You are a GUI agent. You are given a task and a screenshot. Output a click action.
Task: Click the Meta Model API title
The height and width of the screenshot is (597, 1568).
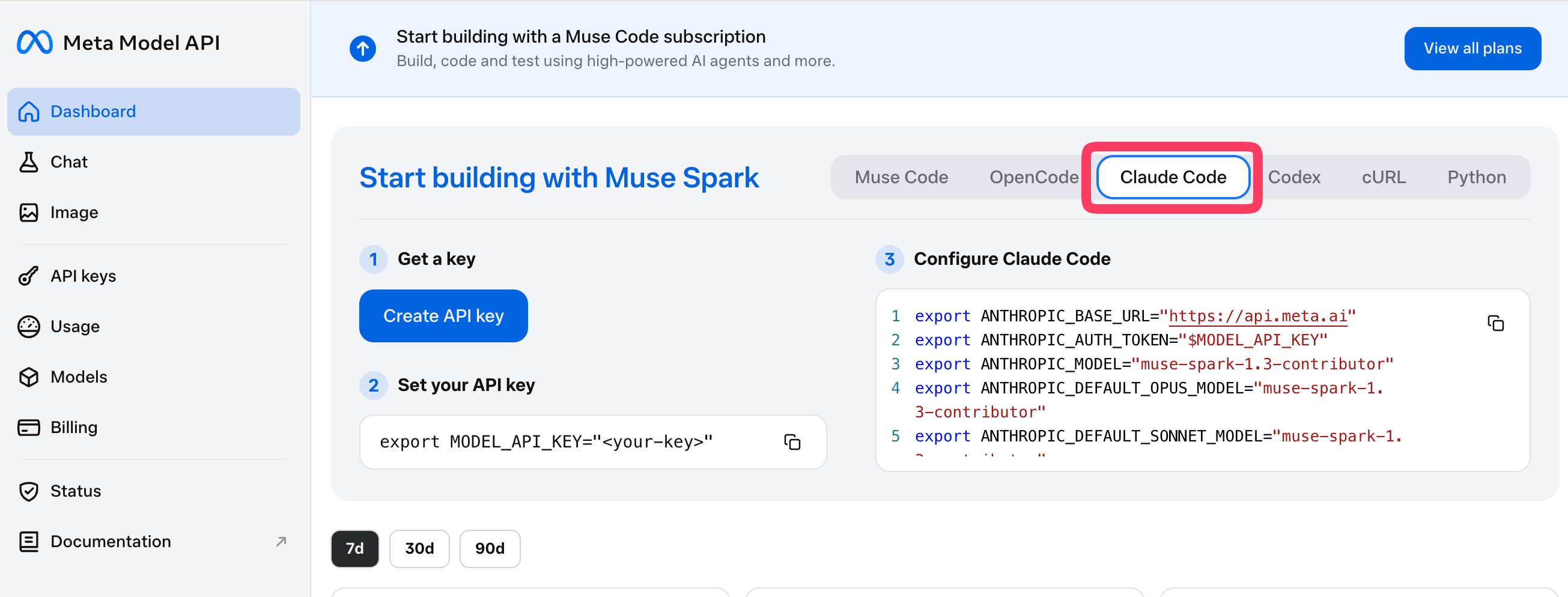point(141,43)
